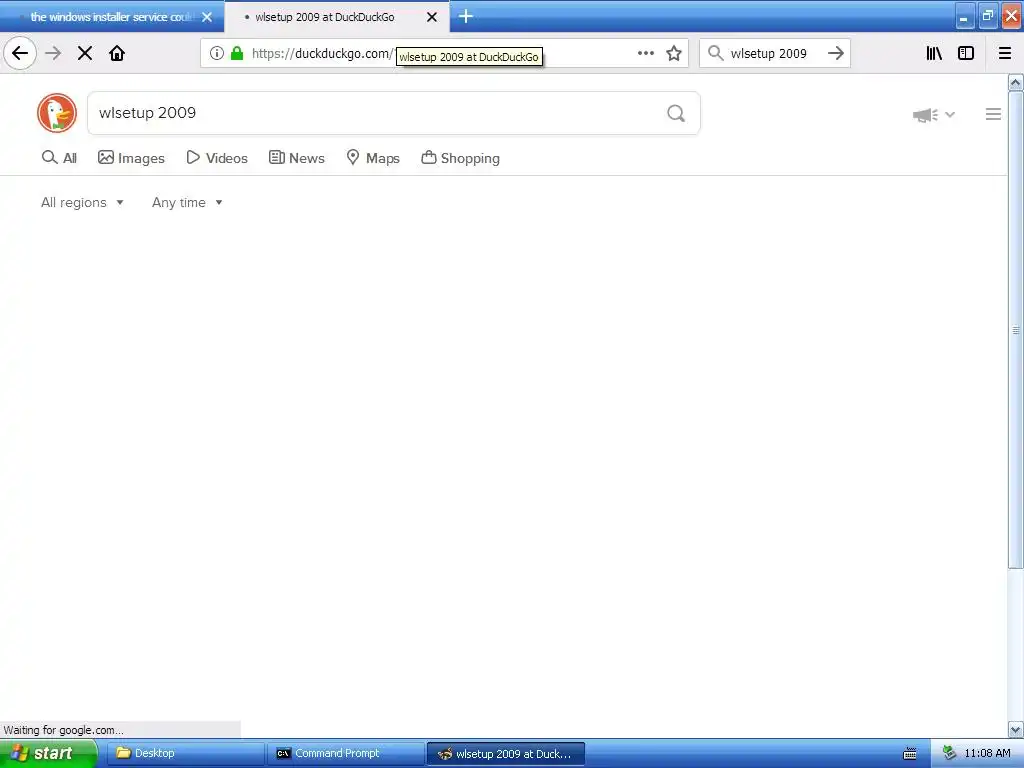This screenshot has width=1024, height=768.
Task: Switch to 'the windows installer service' tab
Action: coord(111,17)
